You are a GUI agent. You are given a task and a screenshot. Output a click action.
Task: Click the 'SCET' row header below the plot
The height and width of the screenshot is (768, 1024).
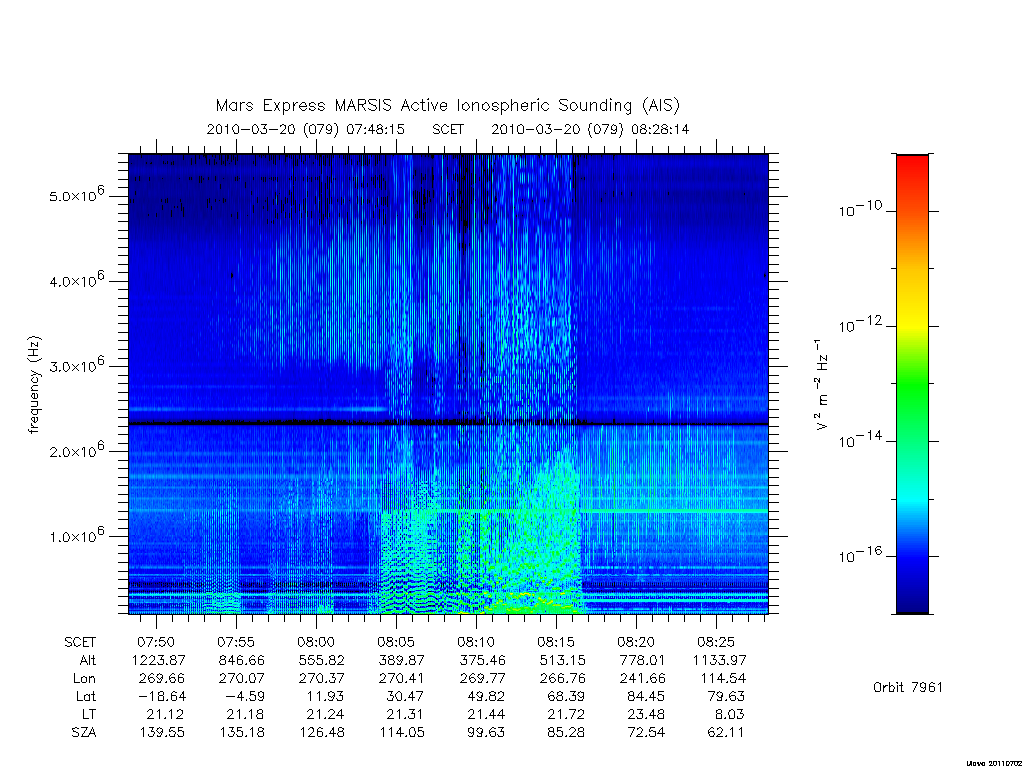(x=80, y=642)
